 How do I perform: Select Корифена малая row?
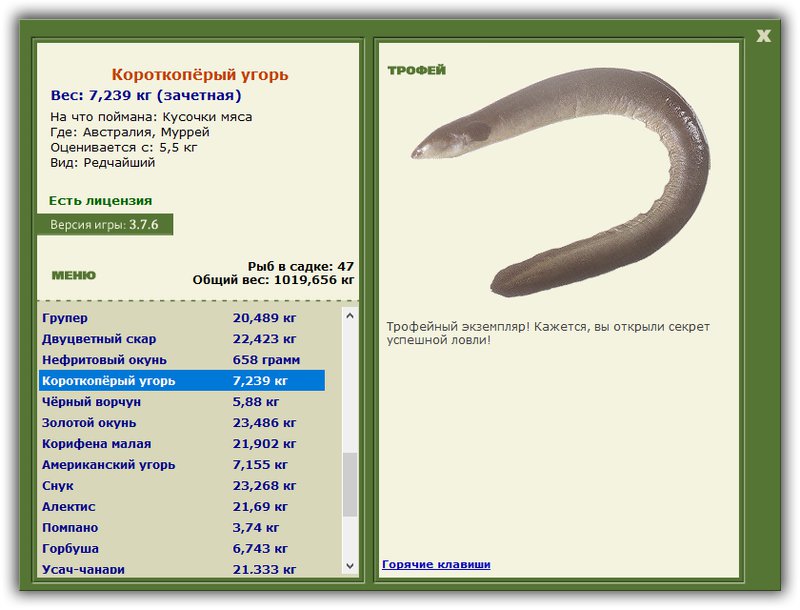point(182,443)
